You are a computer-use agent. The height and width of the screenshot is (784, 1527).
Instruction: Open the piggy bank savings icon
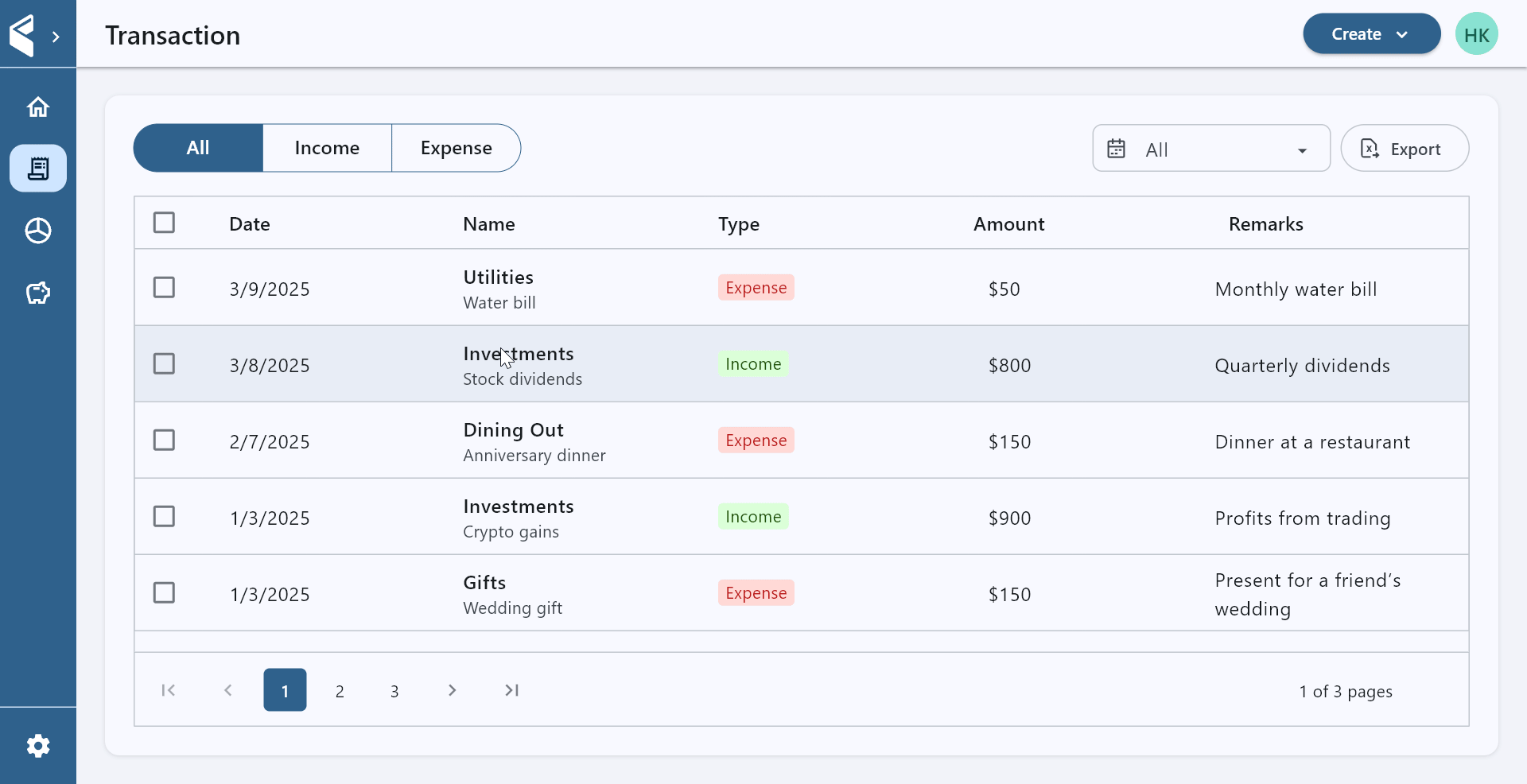(38, 293)
